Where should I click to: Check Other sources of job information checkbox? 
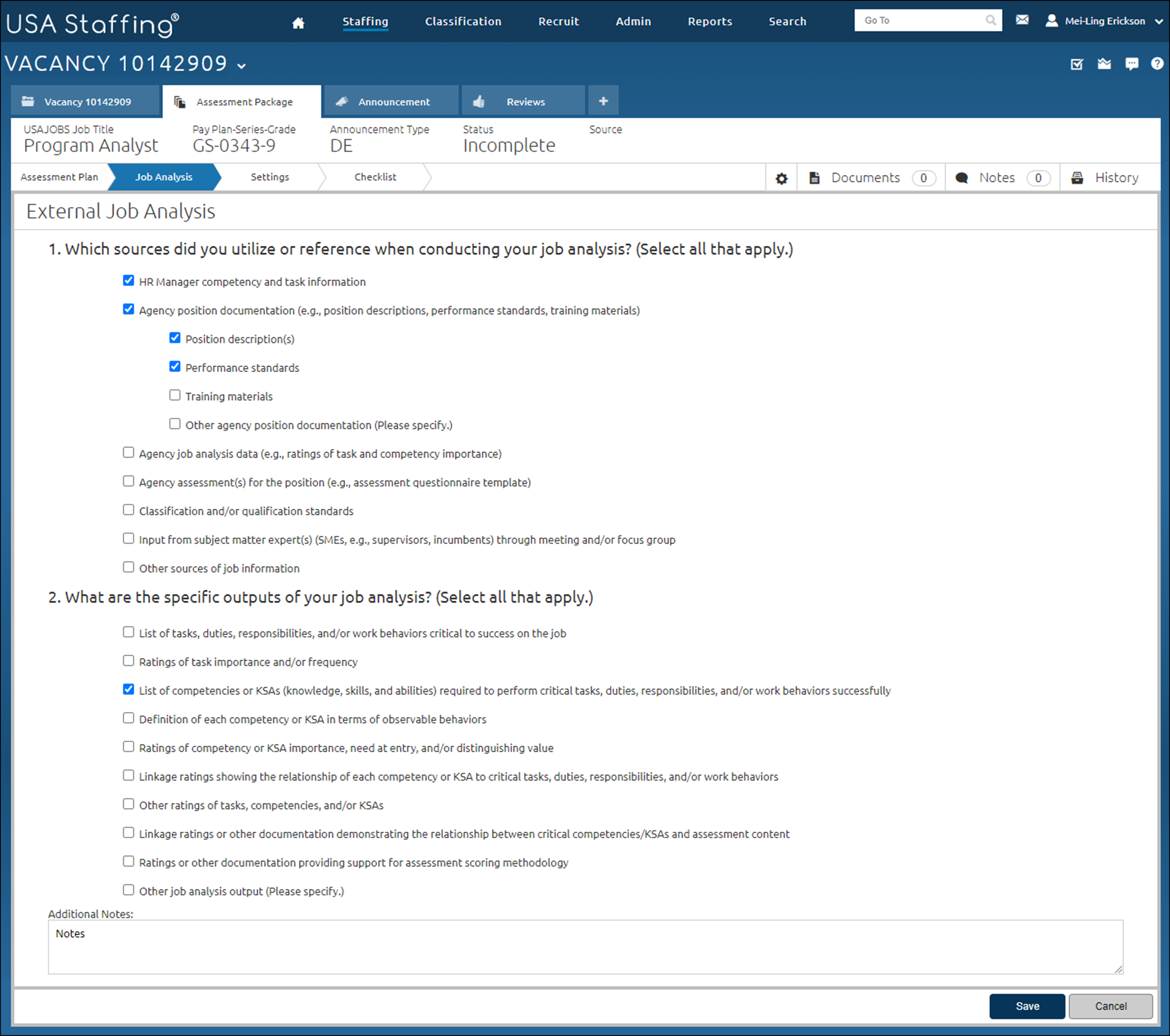coord(128,567)
